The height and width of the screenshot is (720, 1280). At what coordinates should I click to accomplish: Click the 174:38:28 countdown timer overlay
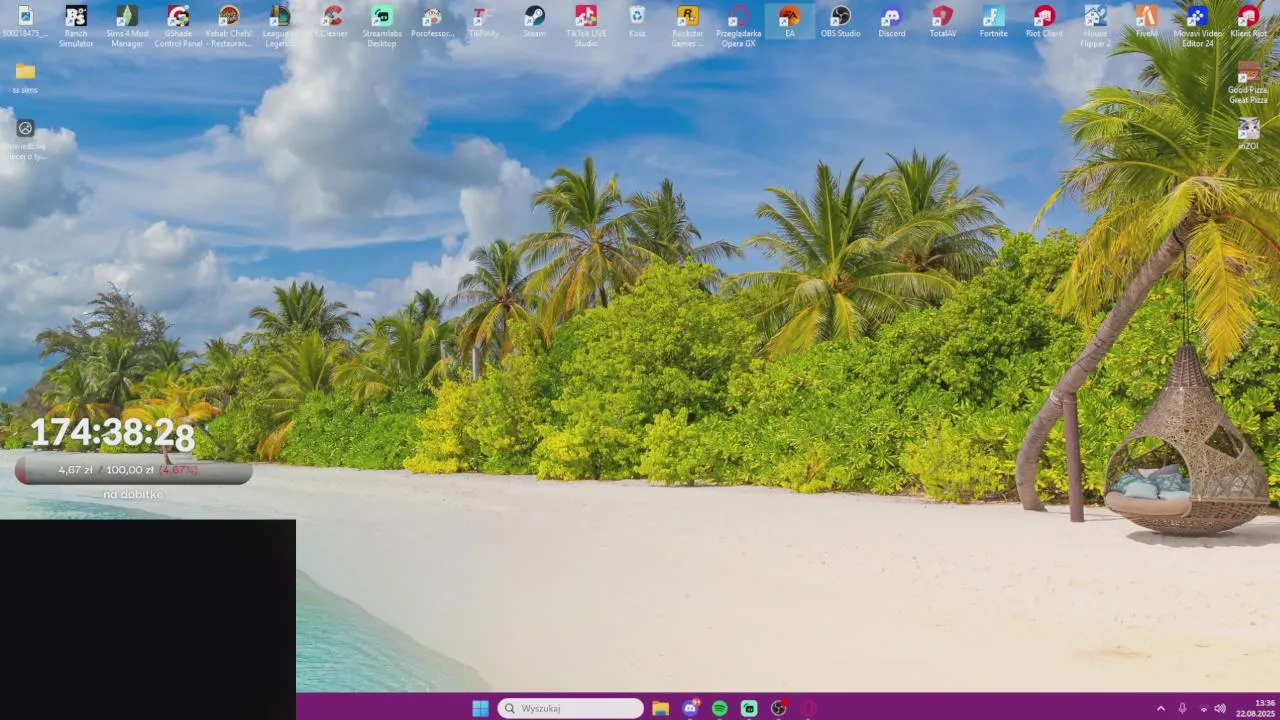click(112, 433)
